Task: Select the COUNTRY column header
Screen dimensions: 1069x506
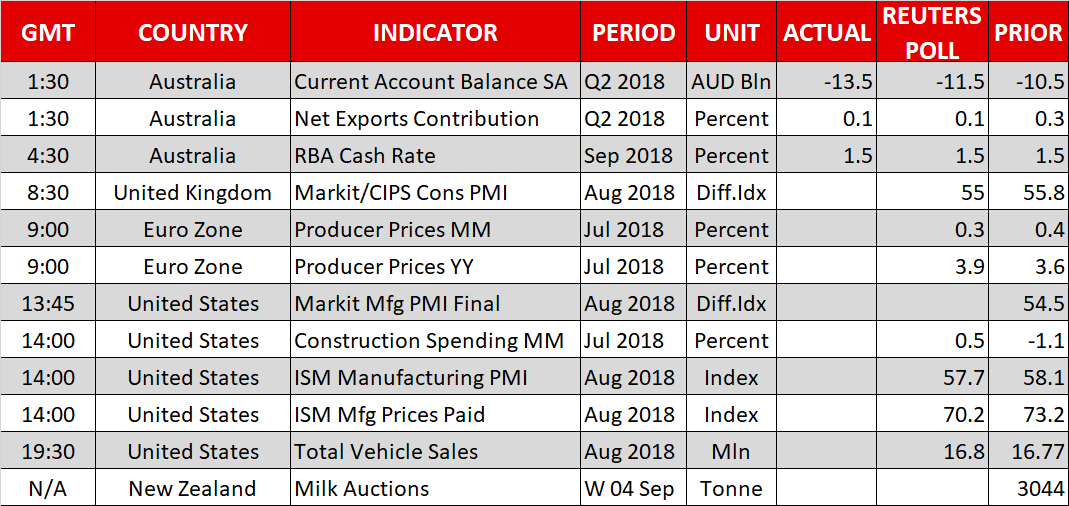Action: coord(192,33)
